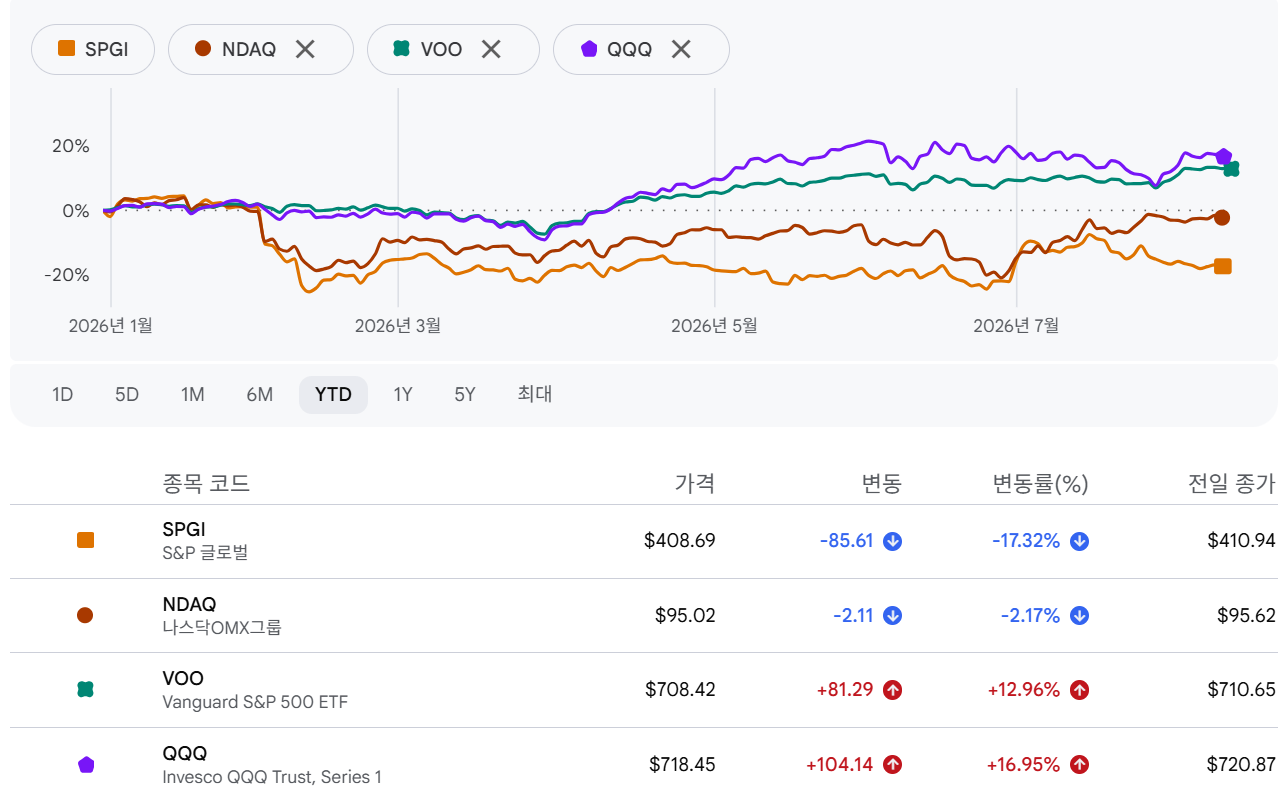Screen dimensions: 1286x802
Task: Click the orange square in SPGI table row
Action: 85,540
